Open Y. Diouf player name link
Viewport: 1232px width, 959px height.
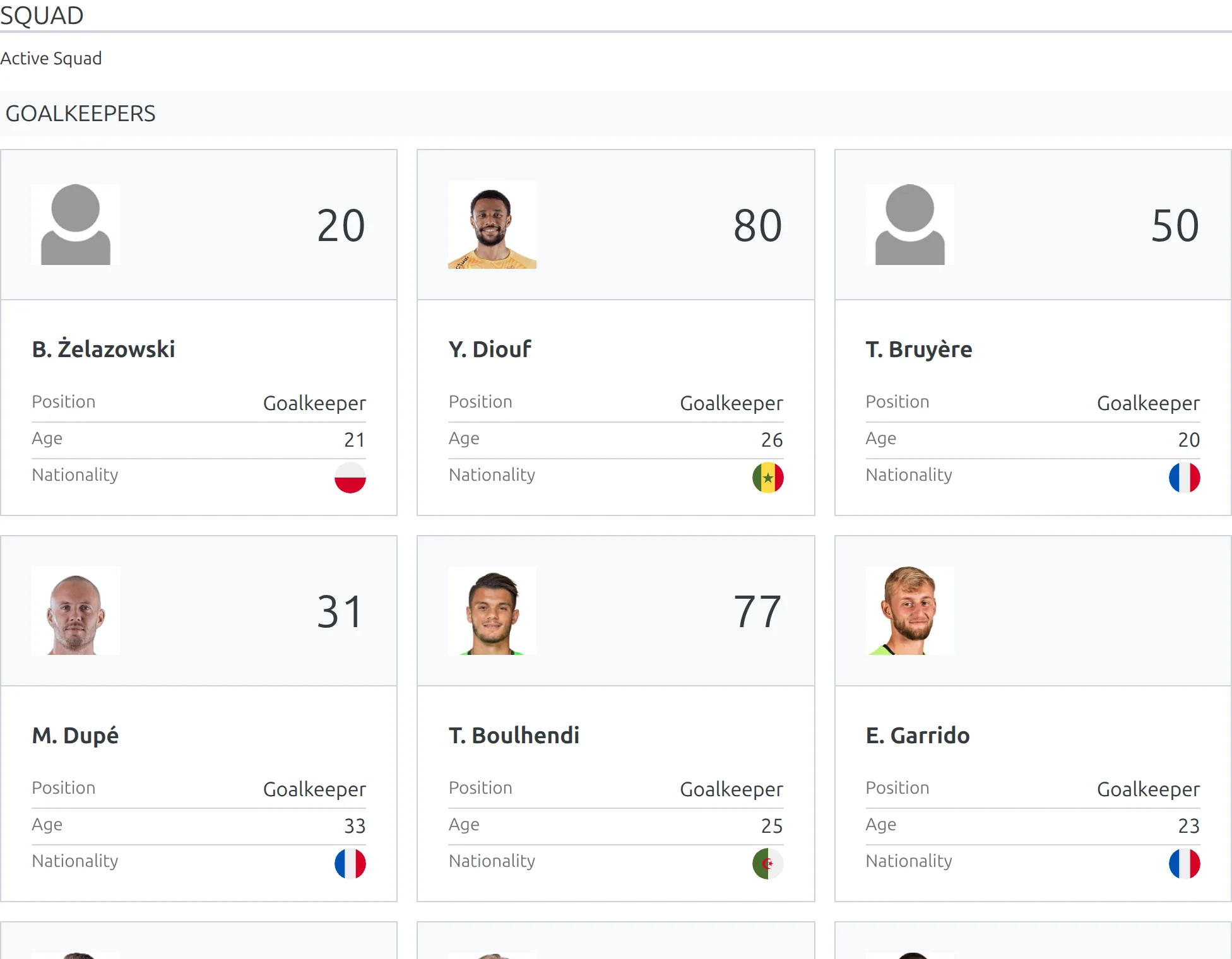click(490, 349)
